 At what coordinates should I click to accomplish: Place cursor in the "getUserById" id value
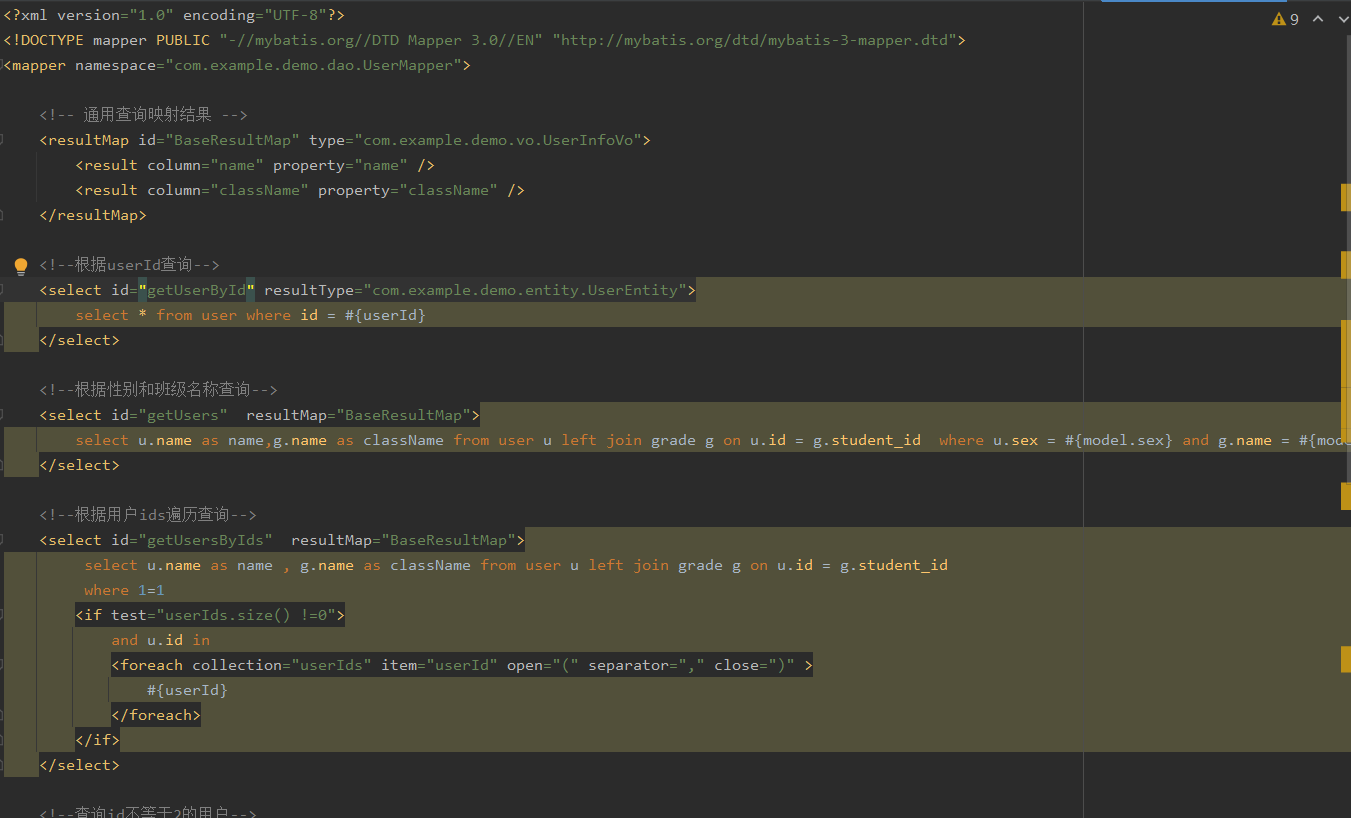point(197,290)
